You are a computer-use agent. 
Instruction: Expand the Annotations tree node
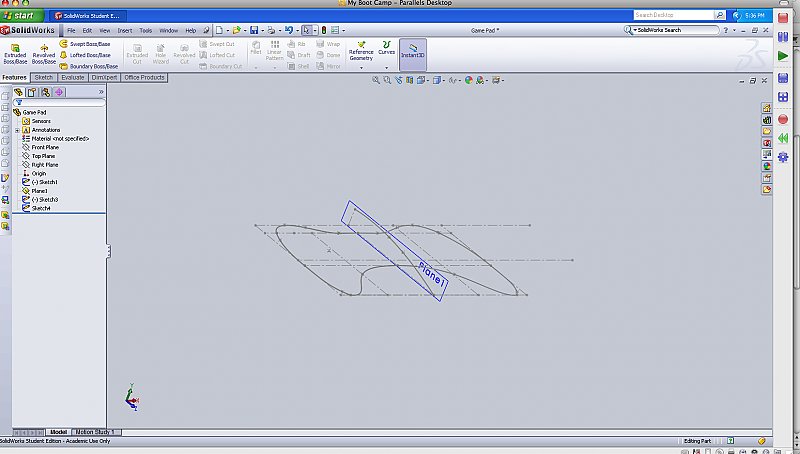click(17, 130)
